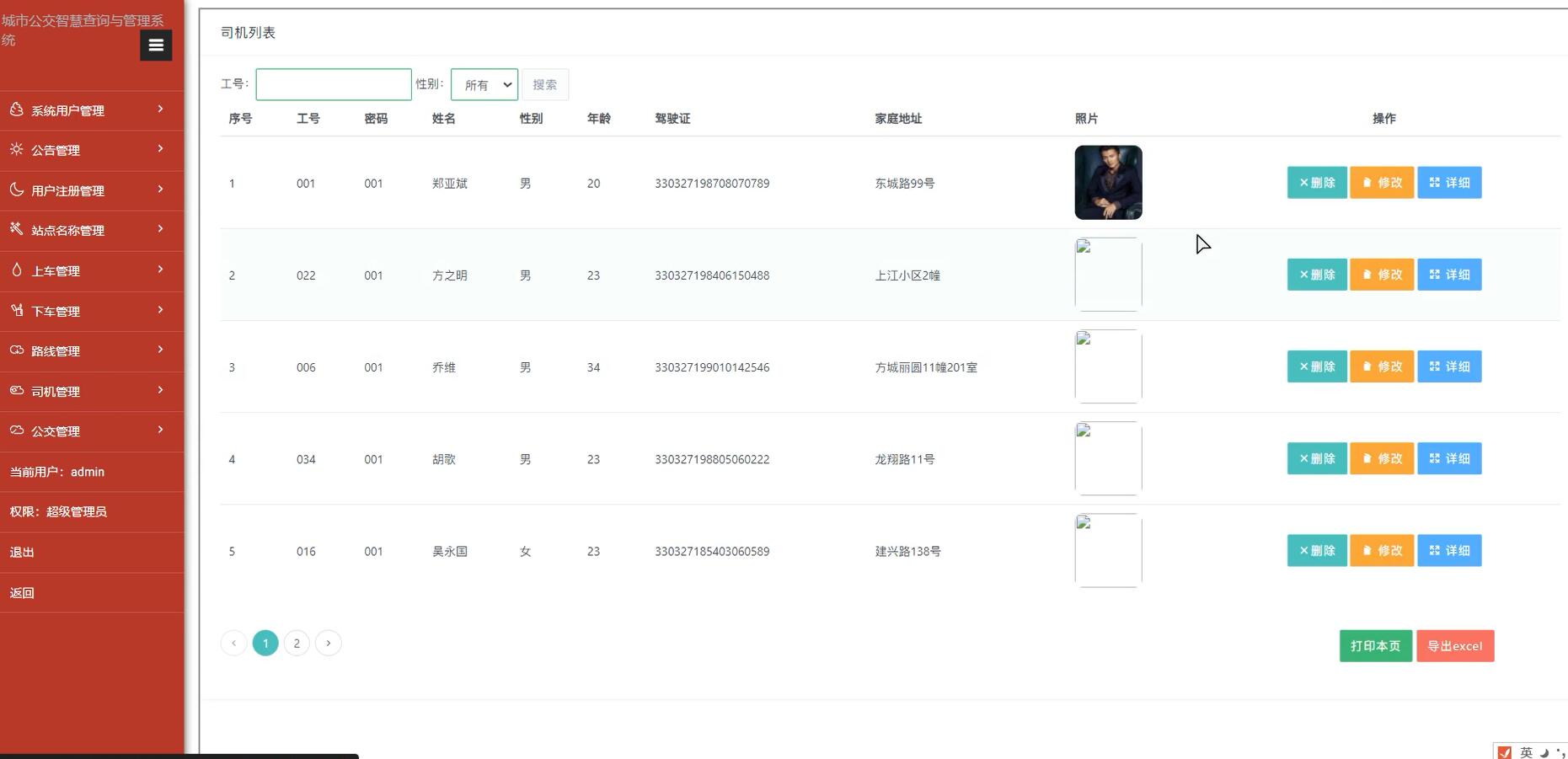The image size is (1568, 759).
Task: Click the checkbox icon in the system tray
Action: (x=1505, y=752)
